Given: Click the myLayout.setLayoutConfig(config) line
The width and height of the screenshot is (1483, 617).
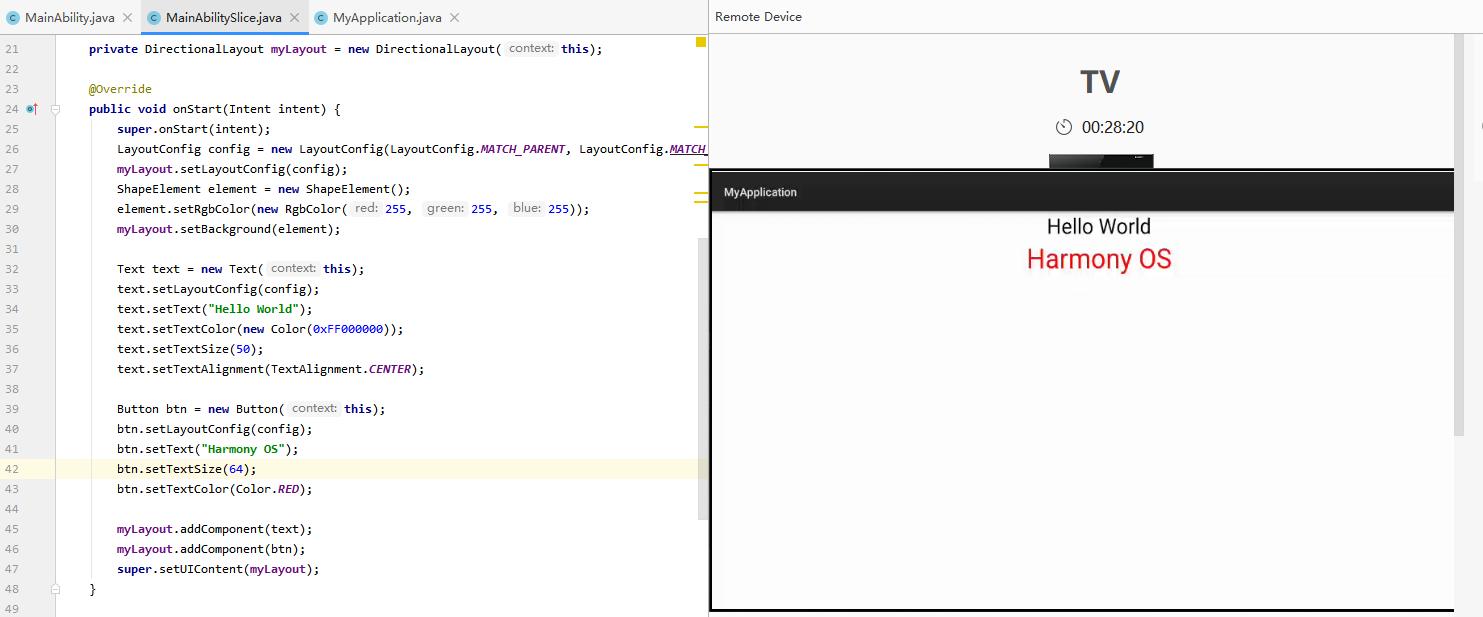Looking at the screenshot, I should click(232, 169).
